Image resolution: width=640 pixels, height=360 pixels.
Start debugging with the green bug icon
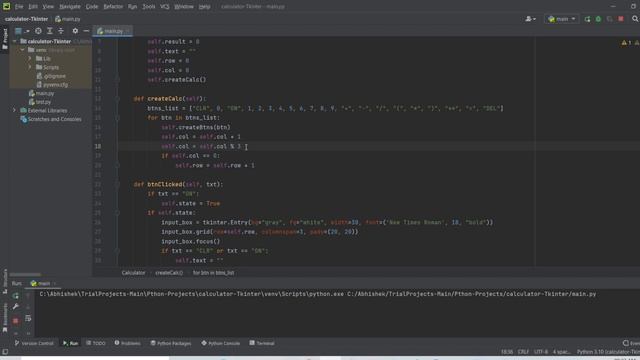pos(598,19)
